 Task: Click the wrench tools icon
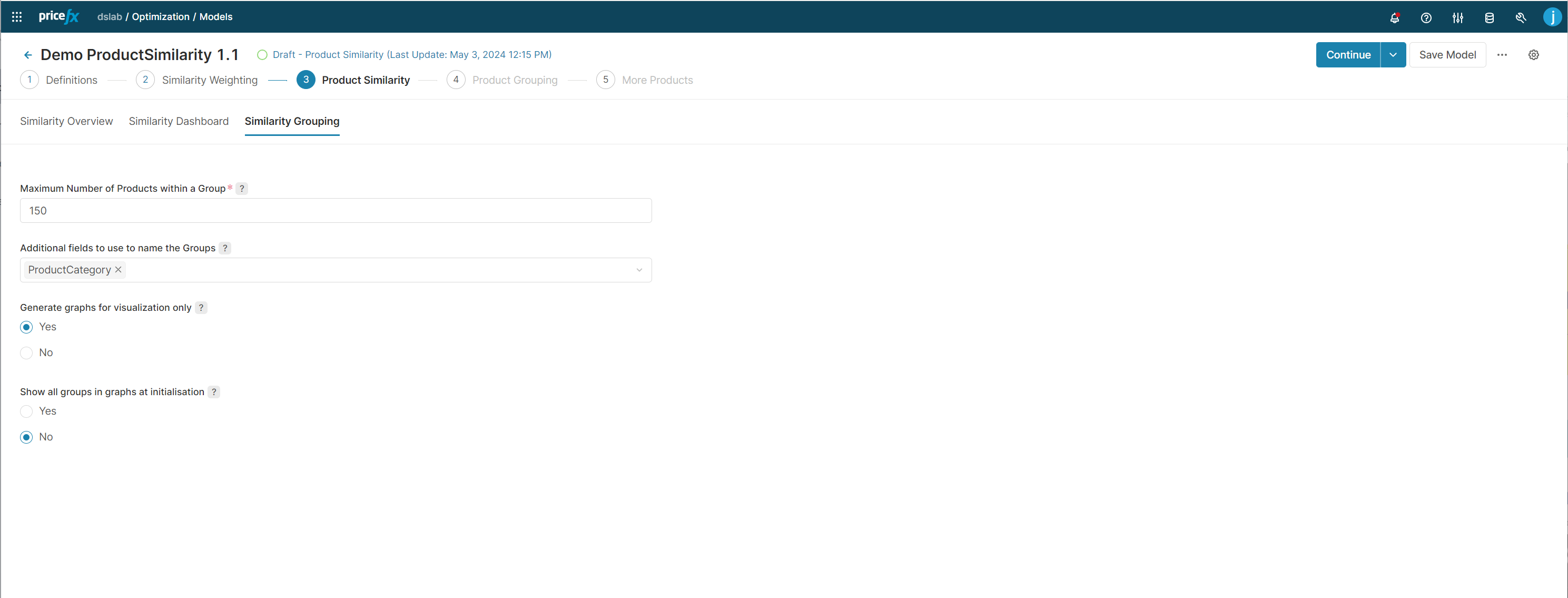coord(1521,18)
